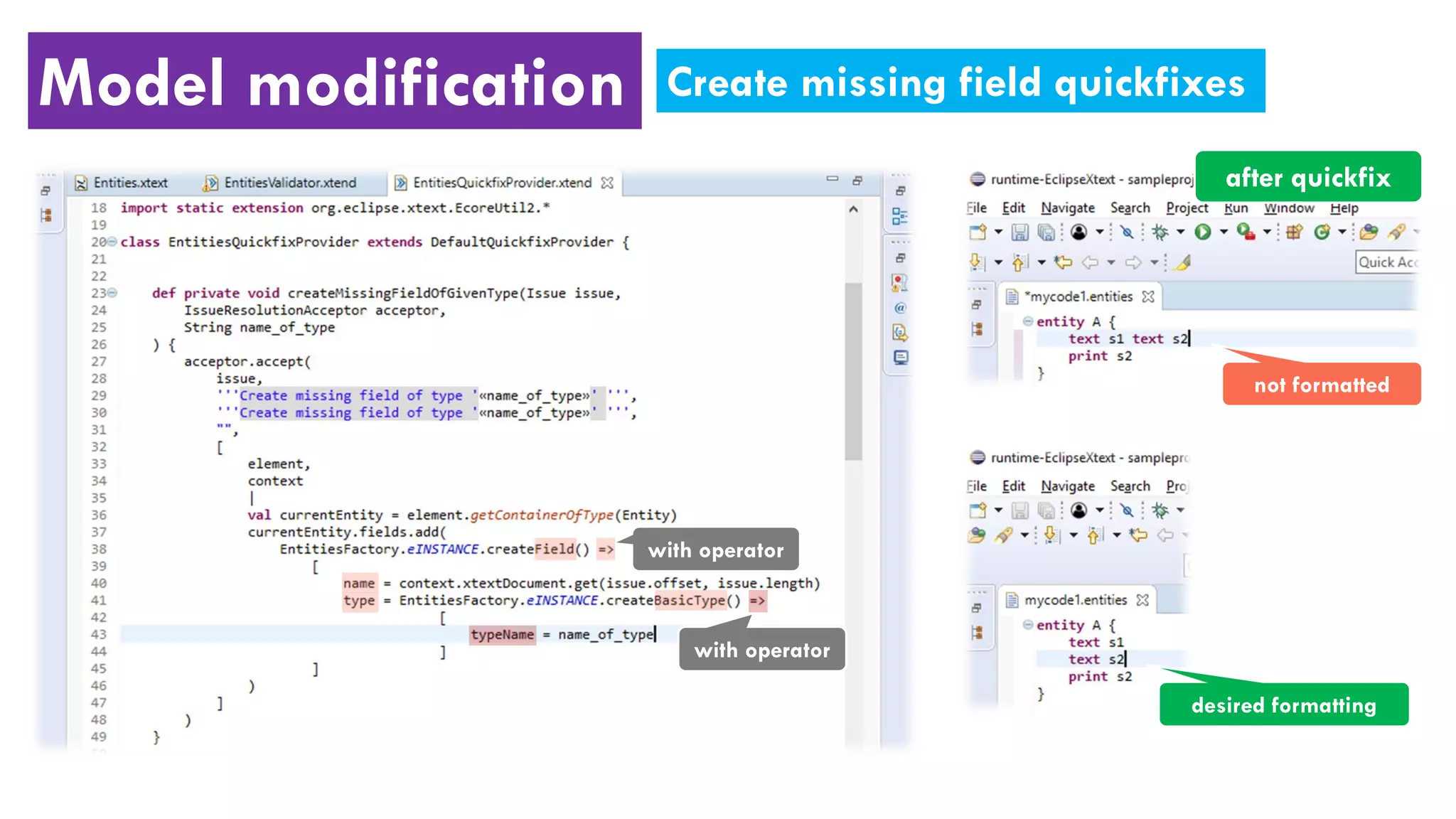Open the @ Javadoc view icon in side strip
1456x819 pixels.
point(900,308)
